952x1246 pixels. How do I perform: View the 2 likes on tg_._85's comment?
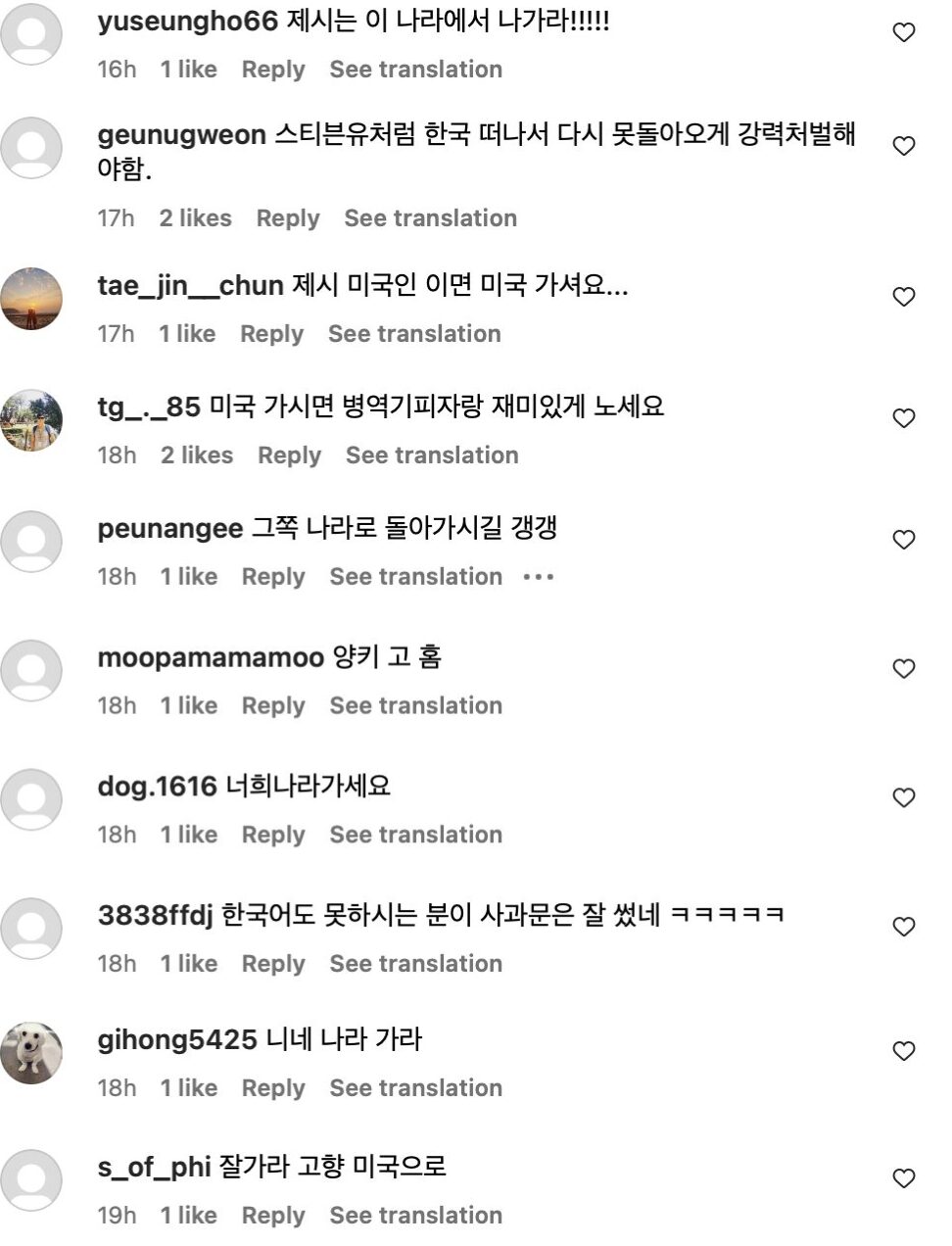(x=197, y=455)
